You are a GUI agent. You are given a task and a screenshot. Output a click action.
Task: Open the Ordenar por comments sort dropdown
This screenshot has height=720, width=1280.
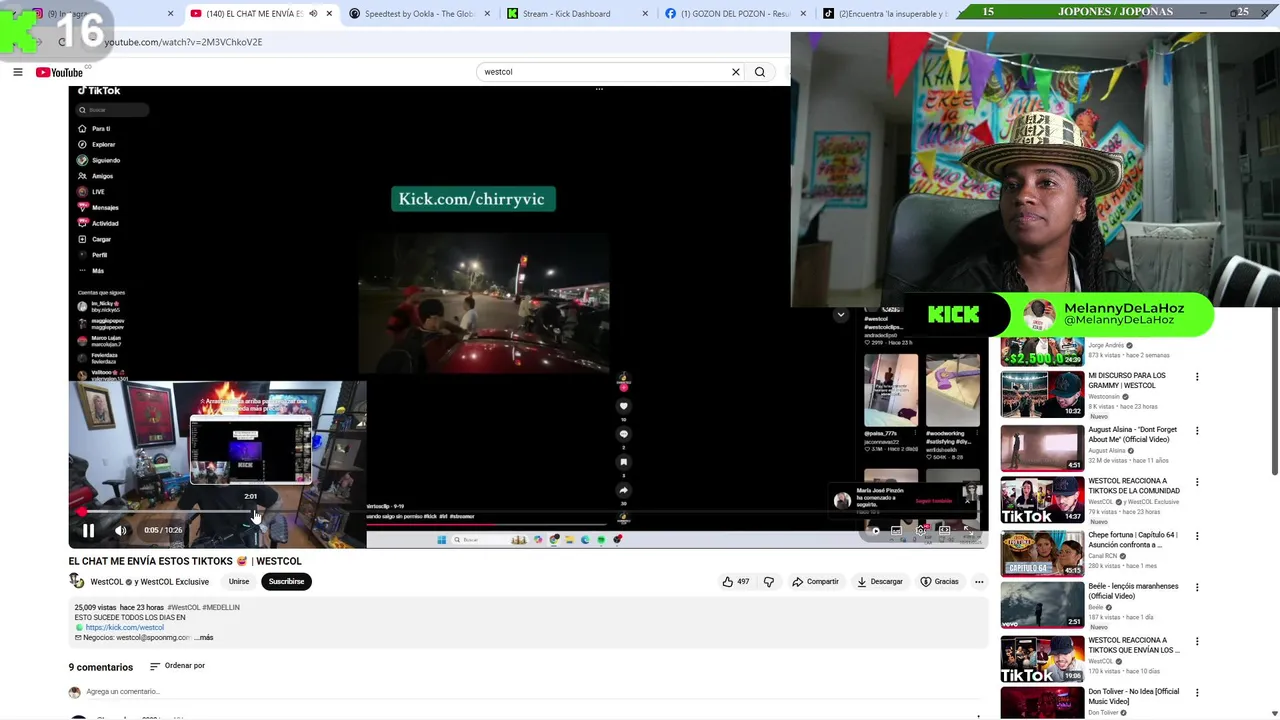[x=177, y=666]
